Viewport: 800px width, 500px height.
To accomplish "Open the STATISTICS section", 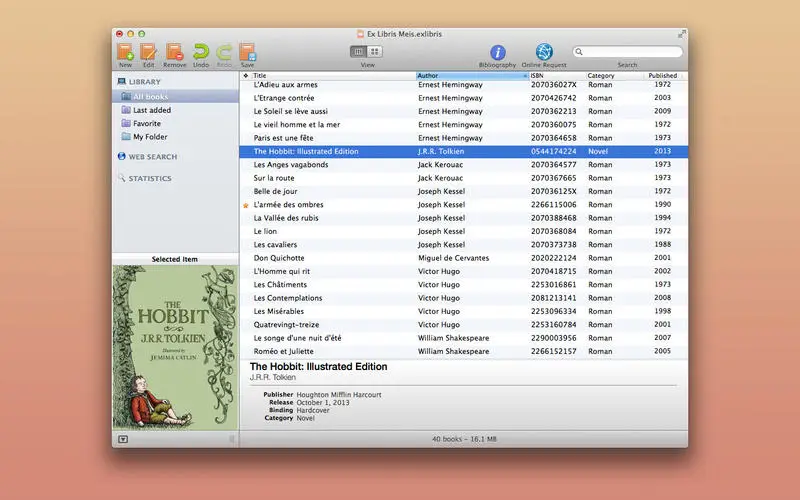I will point(149,179).
